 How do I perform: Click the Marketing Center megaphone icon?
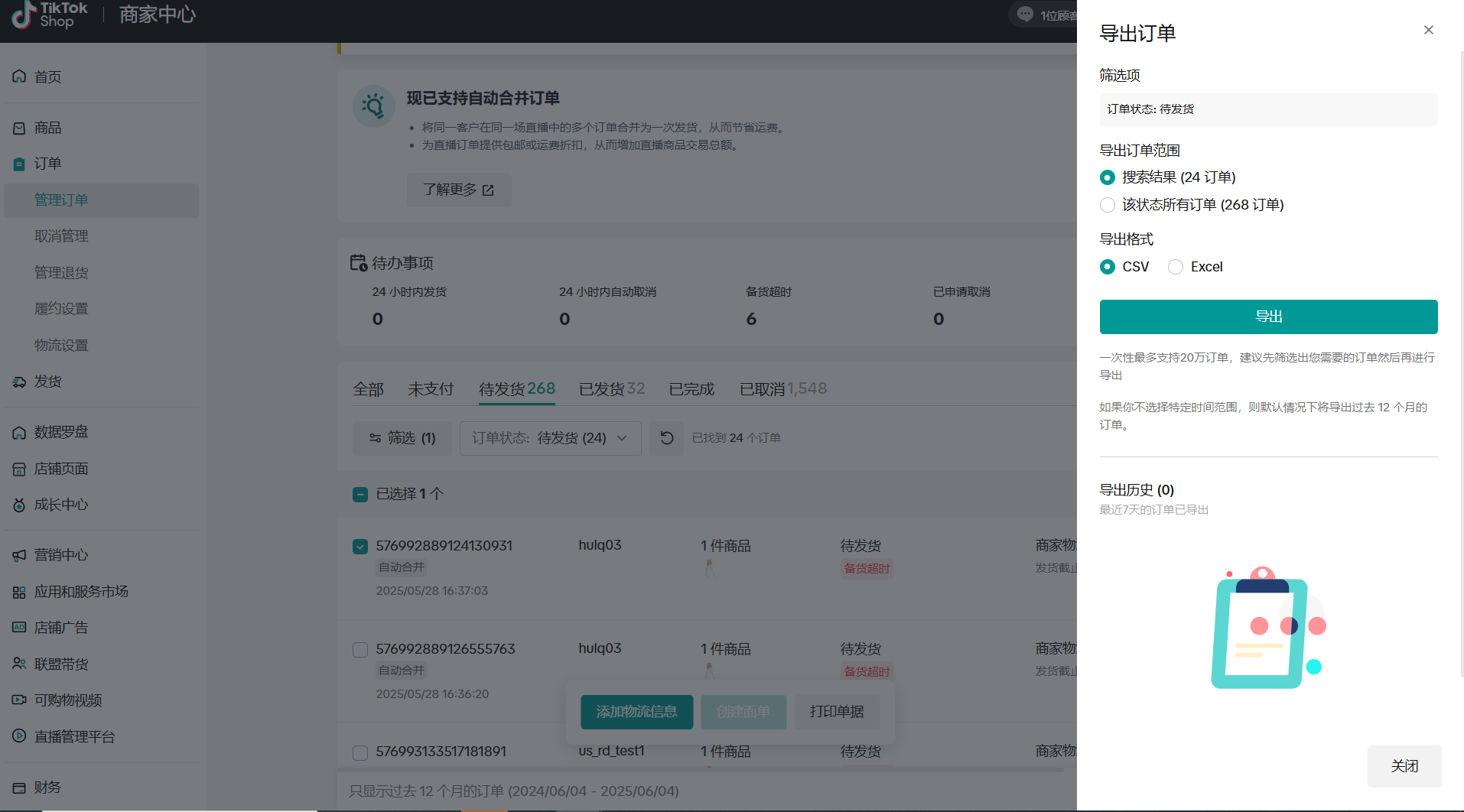pyautogui.click(x=19, y=556)
